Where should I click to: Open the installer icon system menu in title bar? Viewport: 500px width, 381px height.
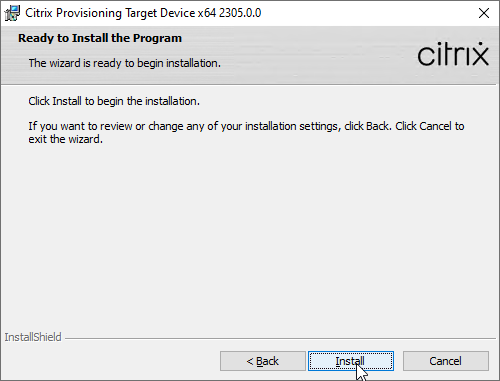point(12,13)
